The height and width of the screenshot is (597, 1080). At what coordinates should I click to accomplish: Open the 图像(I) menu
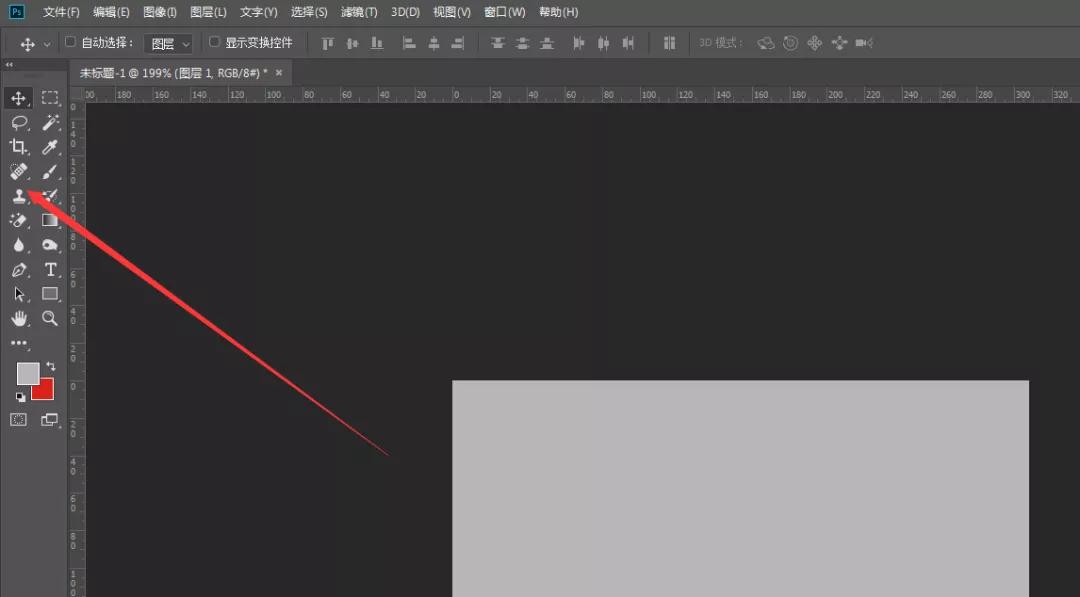(160, 12)
